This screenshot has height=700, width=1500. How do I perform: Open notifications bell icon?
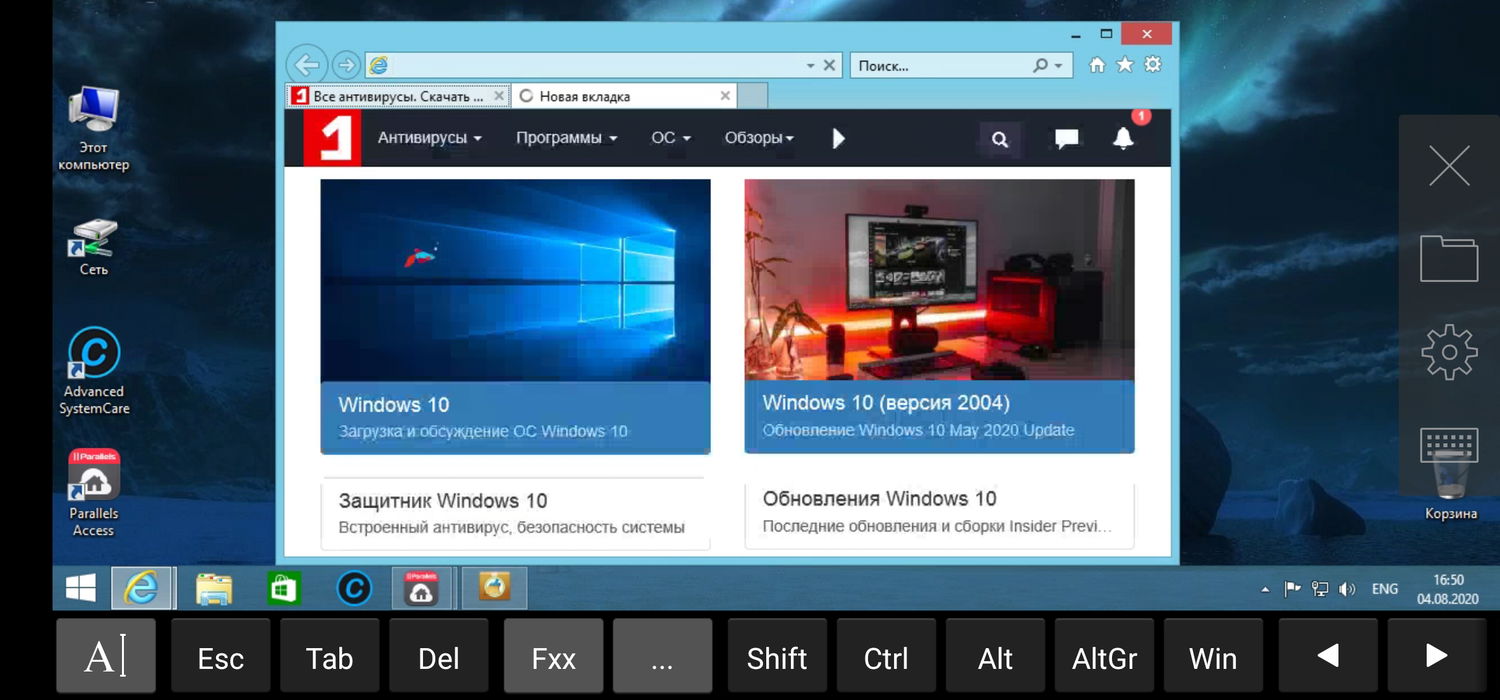[1124, 138]
